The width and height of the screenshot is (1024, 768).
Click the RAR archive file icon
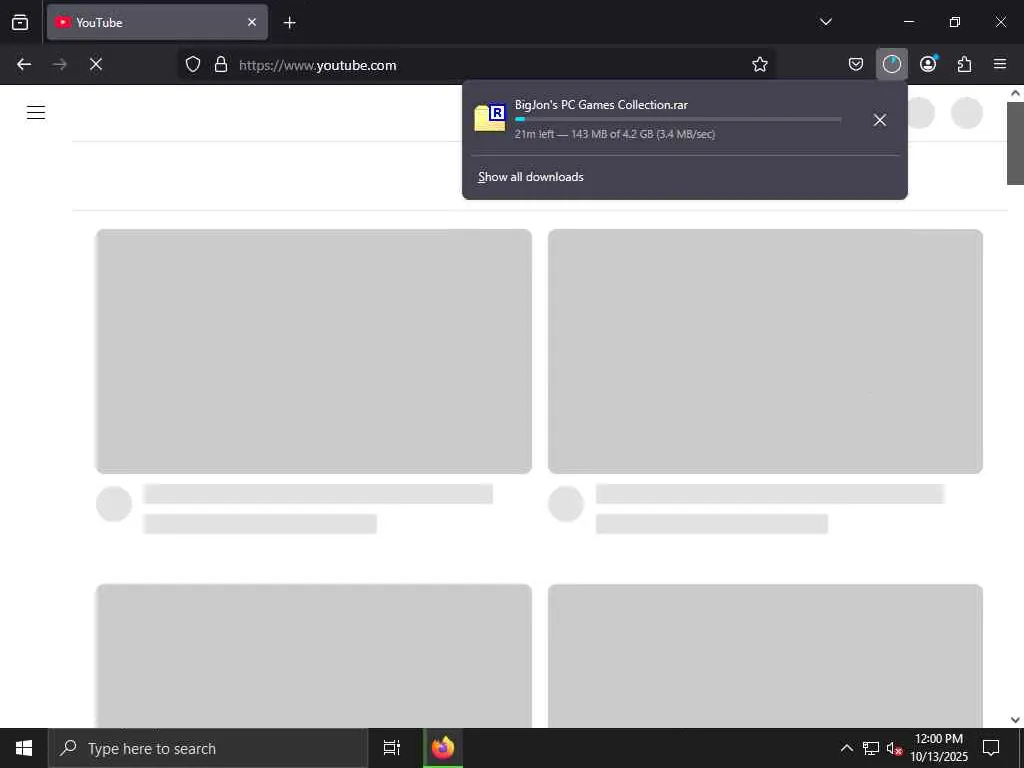click(x=490, y=117)
